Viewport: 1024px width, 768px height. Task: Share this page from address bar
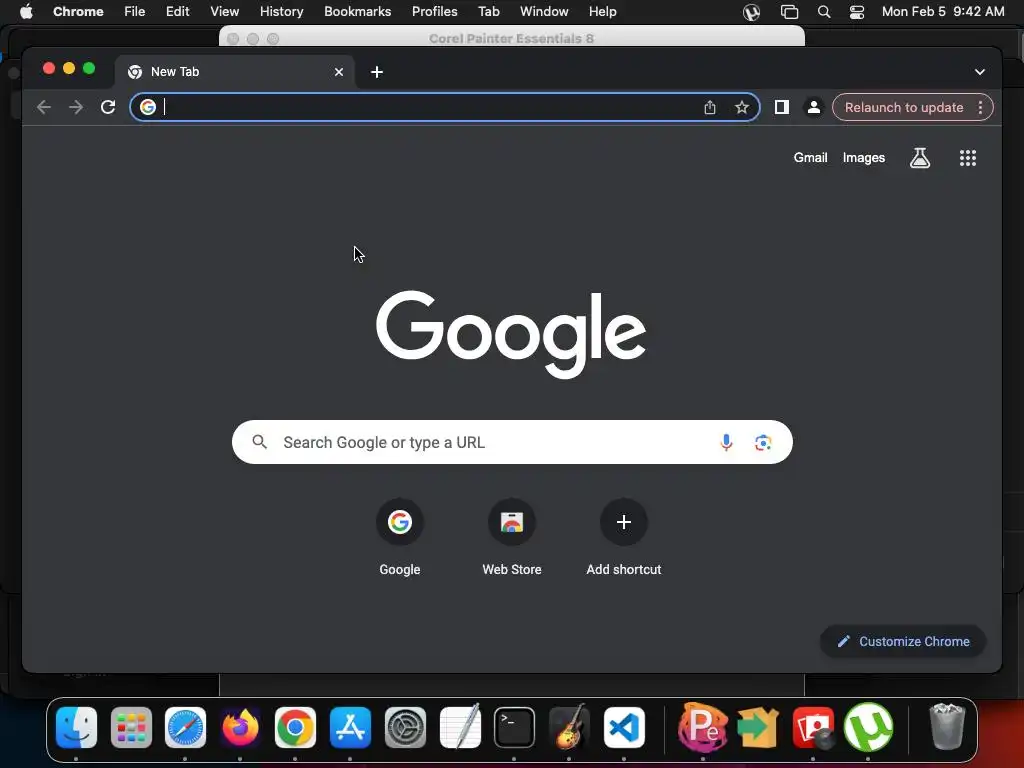pyautogui.click(x=710, y=107)
